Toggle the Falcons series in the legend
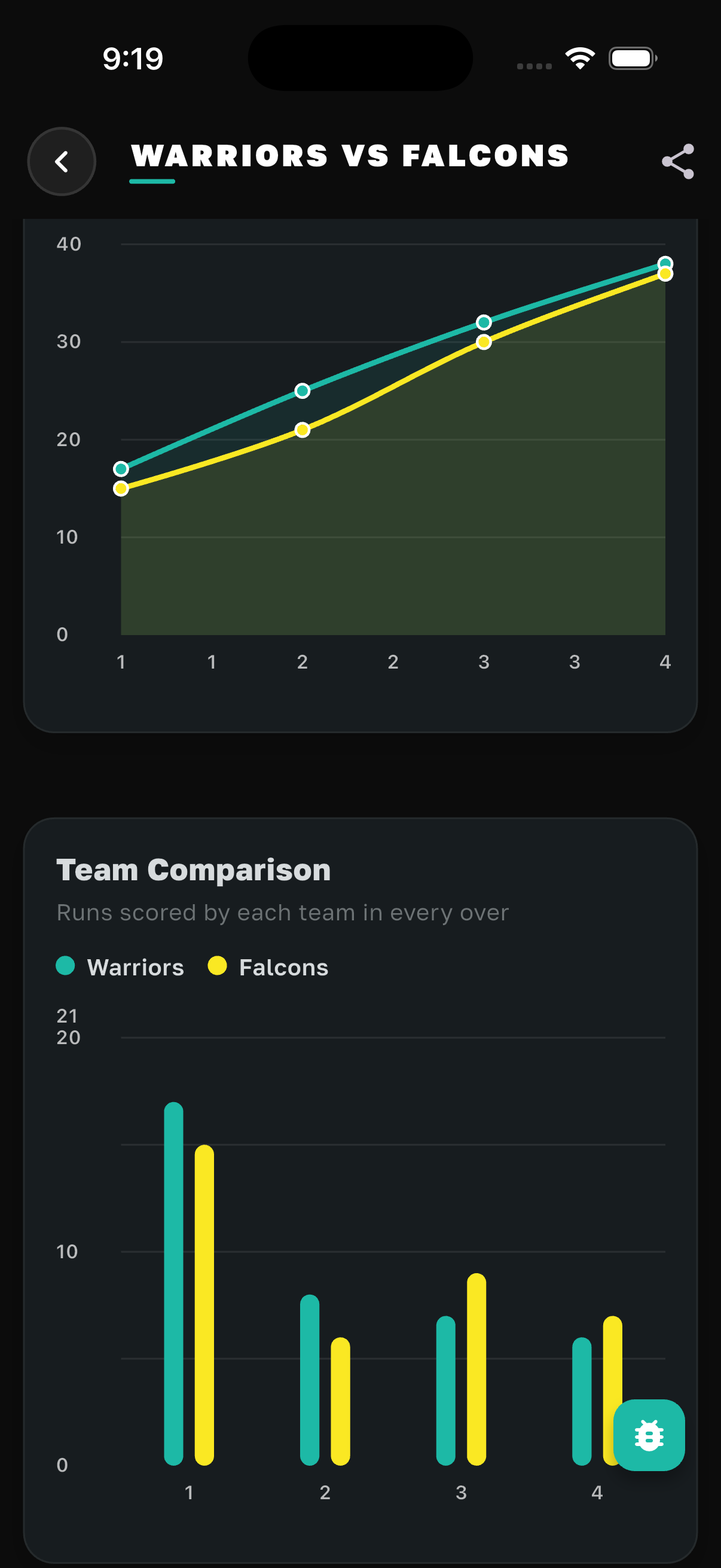This screenshot has height=1568, width=721. coord(283,966)
